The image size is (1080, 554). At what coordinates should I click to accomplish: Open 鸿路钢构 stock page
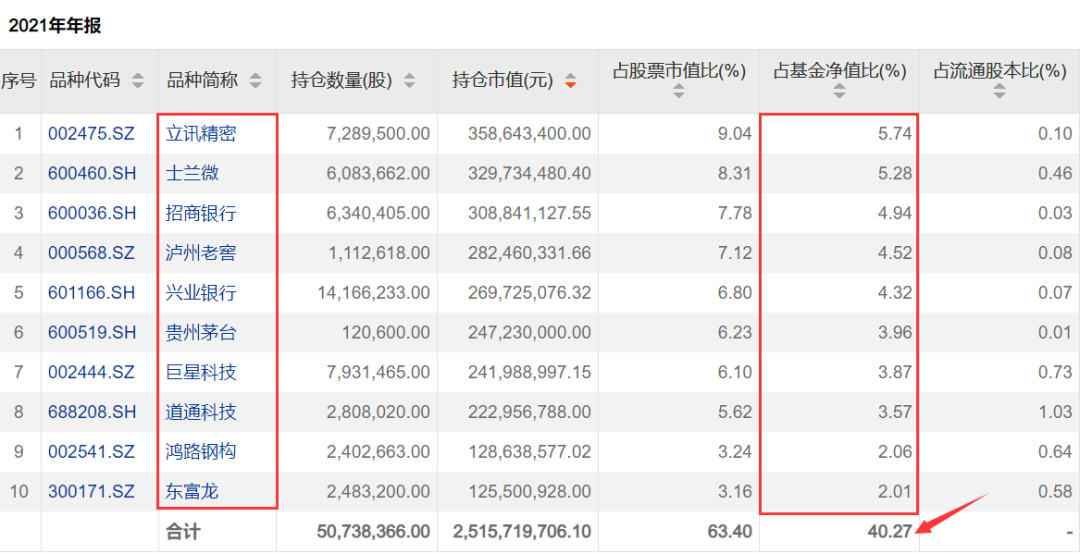(x=201, y=453)
